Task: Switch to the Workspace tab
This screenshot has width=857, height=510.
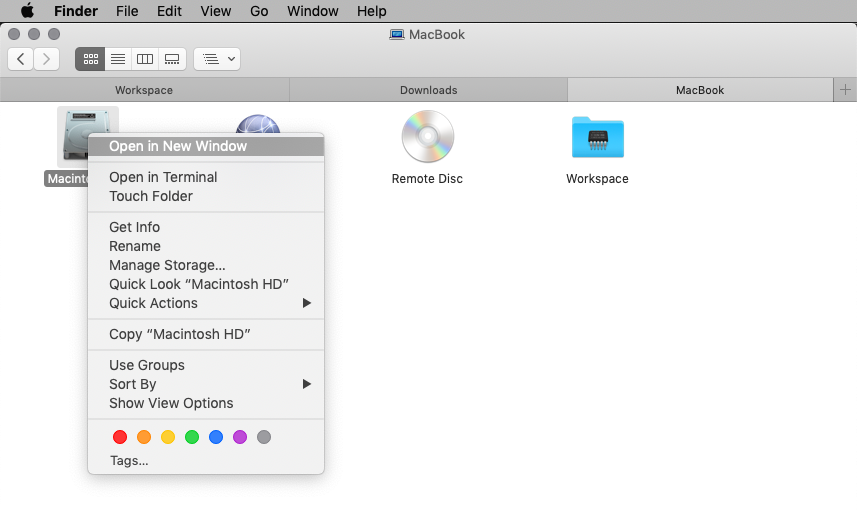Action: click(144, 90)
